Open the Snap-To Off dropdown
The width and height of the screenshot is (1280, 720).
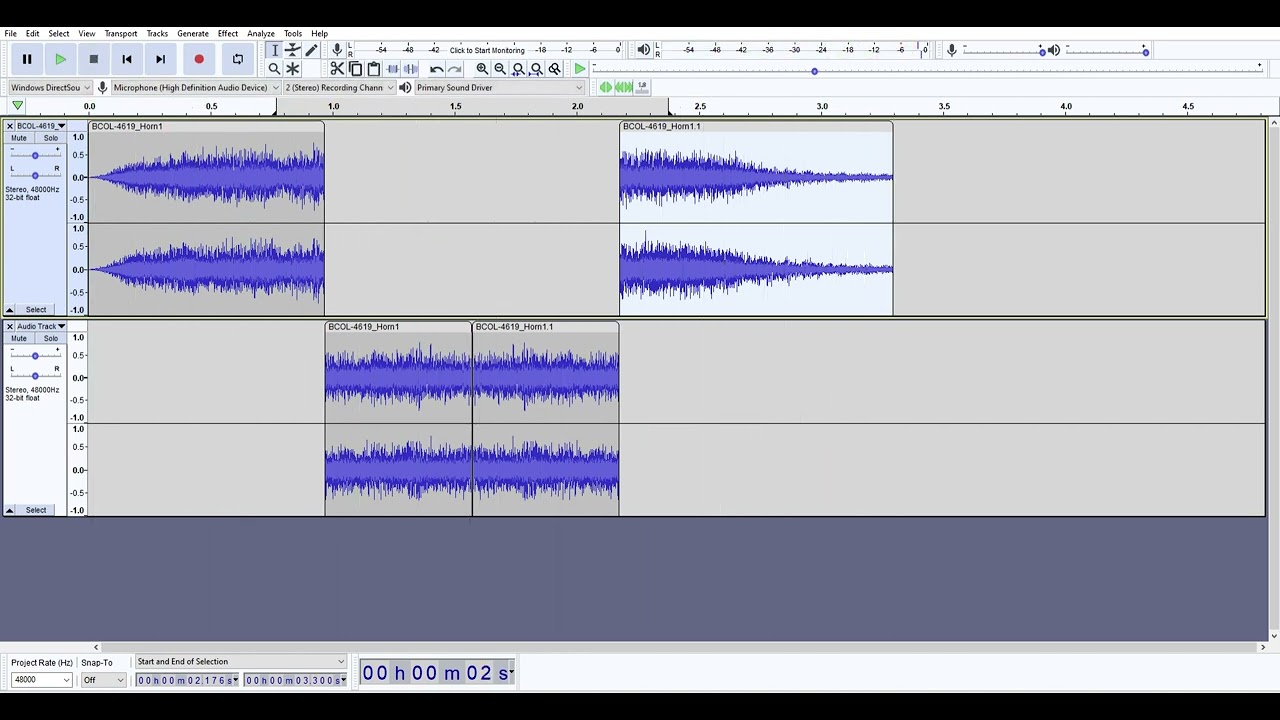click(103, 680)
